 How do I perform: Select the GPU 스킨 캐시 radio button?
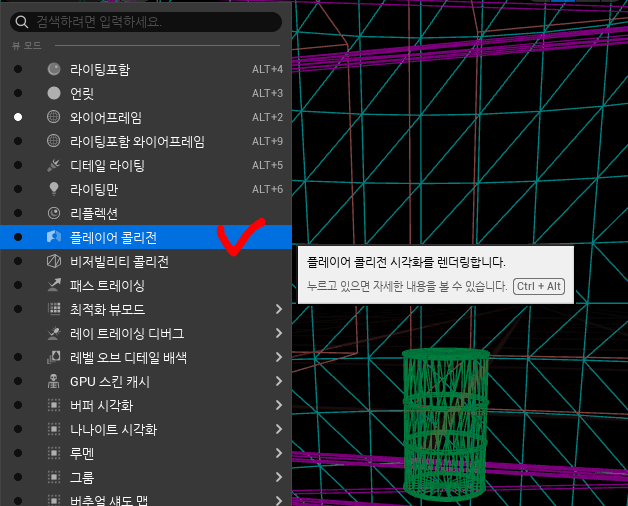point(18,381)
